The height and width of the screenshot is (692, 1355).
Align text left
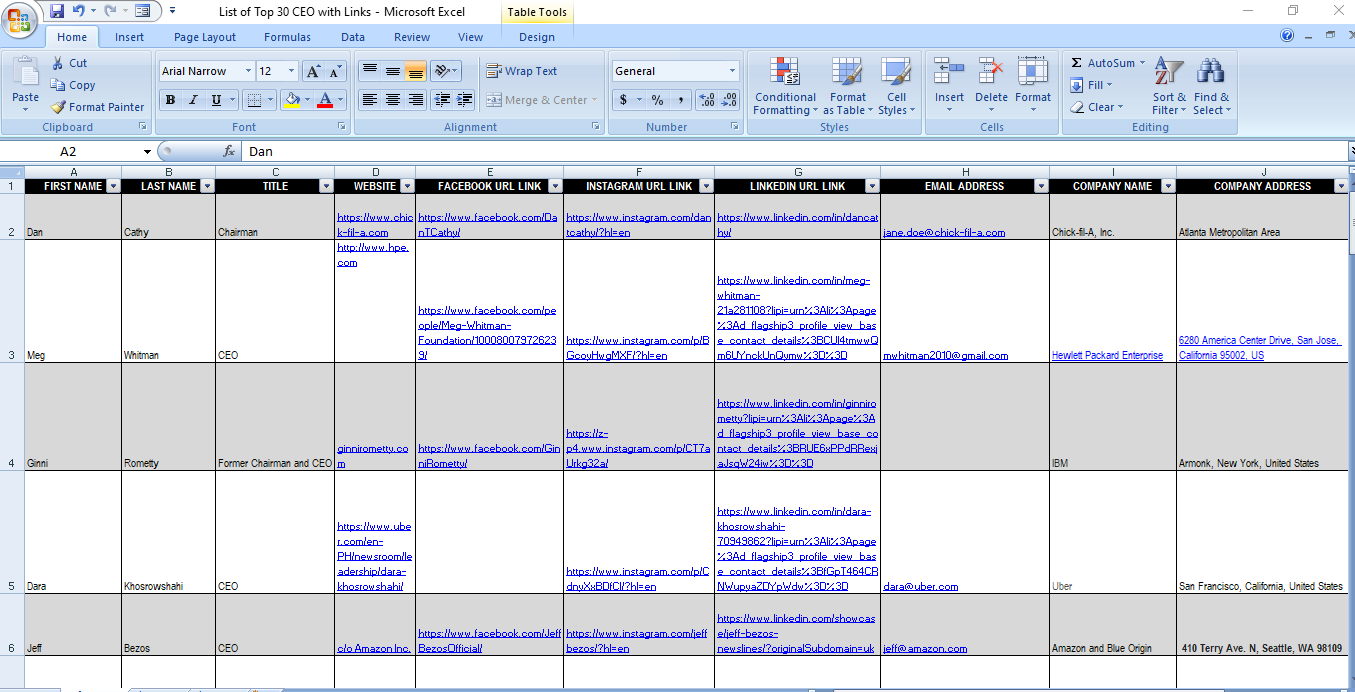369,100
